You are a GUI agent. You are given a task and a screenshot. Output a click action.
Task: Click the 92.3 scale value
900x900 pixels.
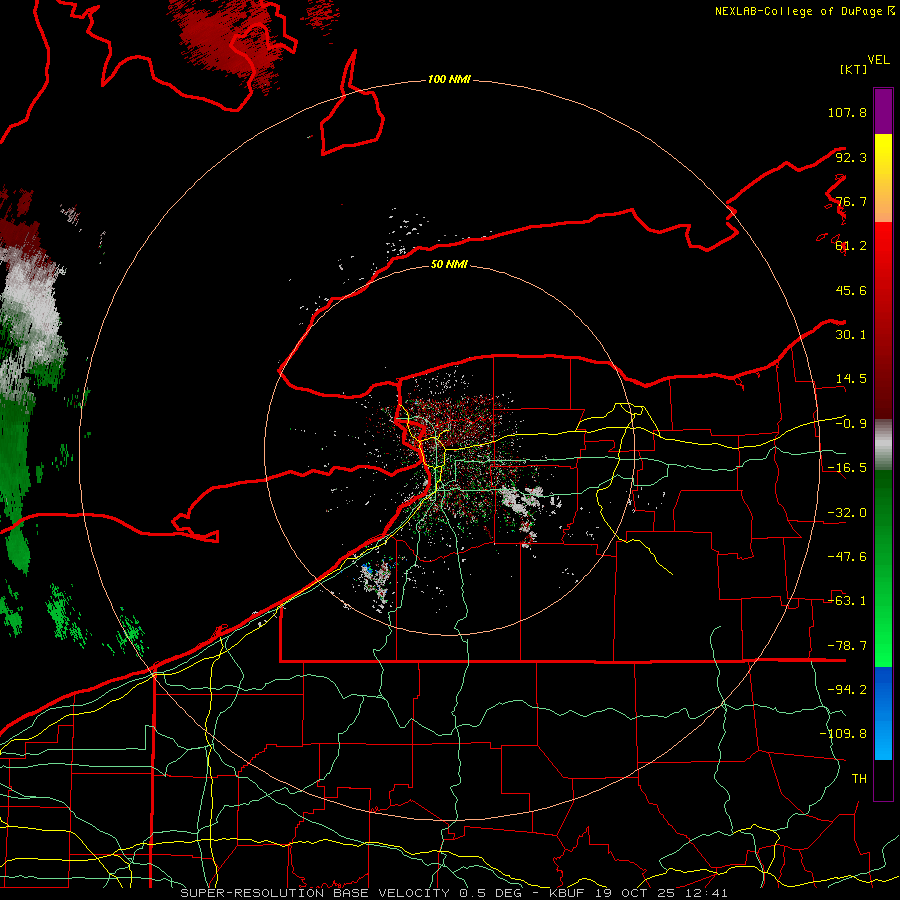pyautogui.click(x=851, y=157)
